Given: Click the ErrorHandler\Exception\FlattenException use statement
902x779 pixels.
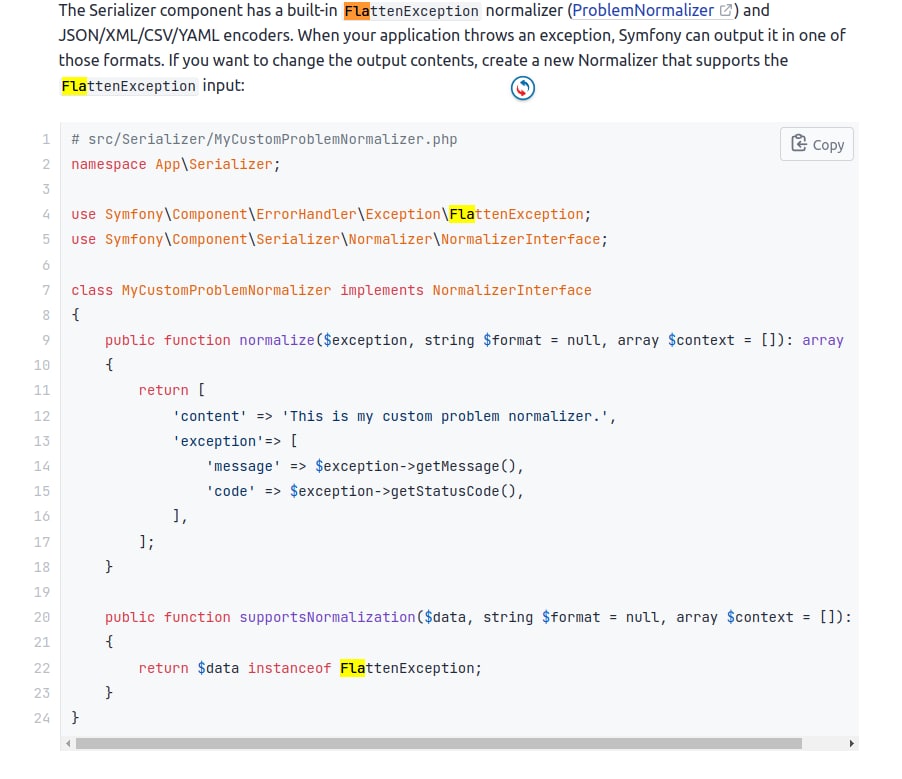Looking at the screenshot, I should [331, 215].
